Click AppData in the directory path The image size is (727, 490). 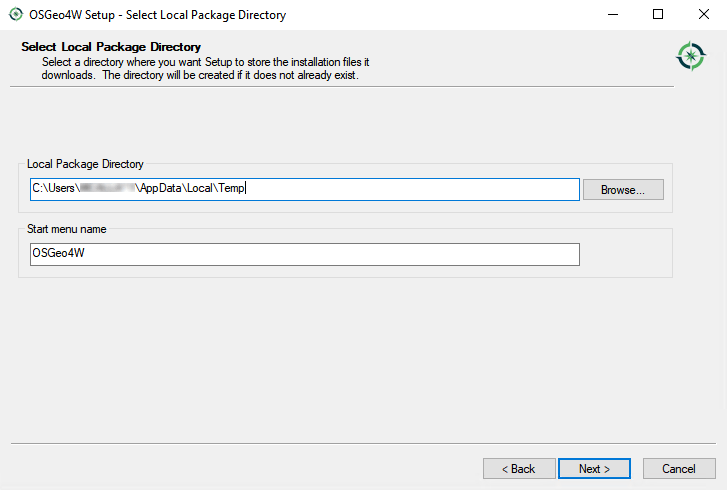click(160, 188)
